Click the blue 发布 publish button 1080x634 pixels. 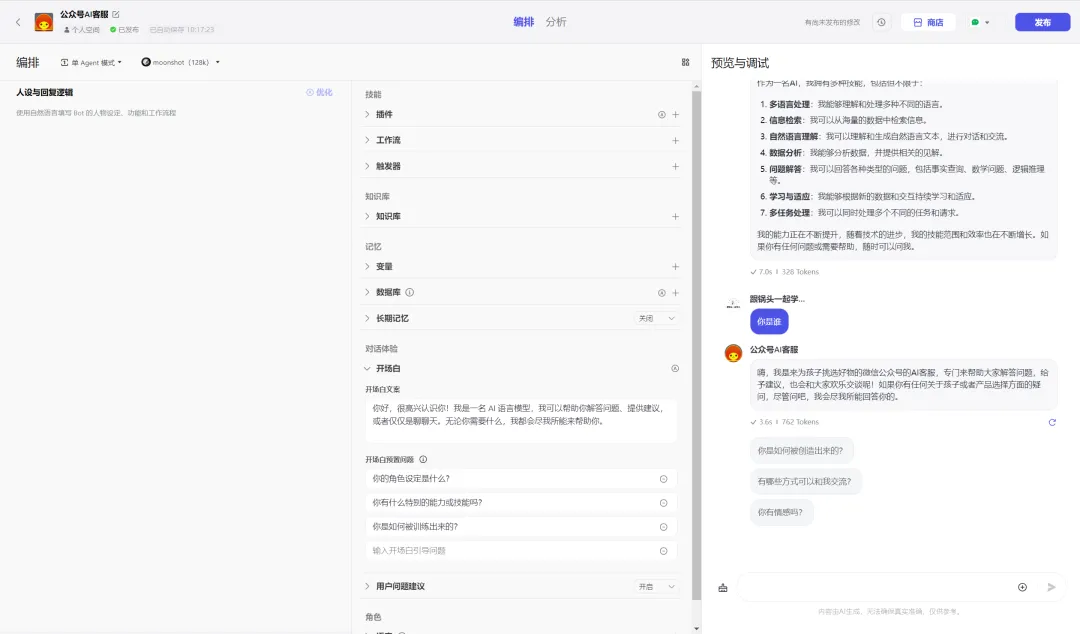point(1042,22)
